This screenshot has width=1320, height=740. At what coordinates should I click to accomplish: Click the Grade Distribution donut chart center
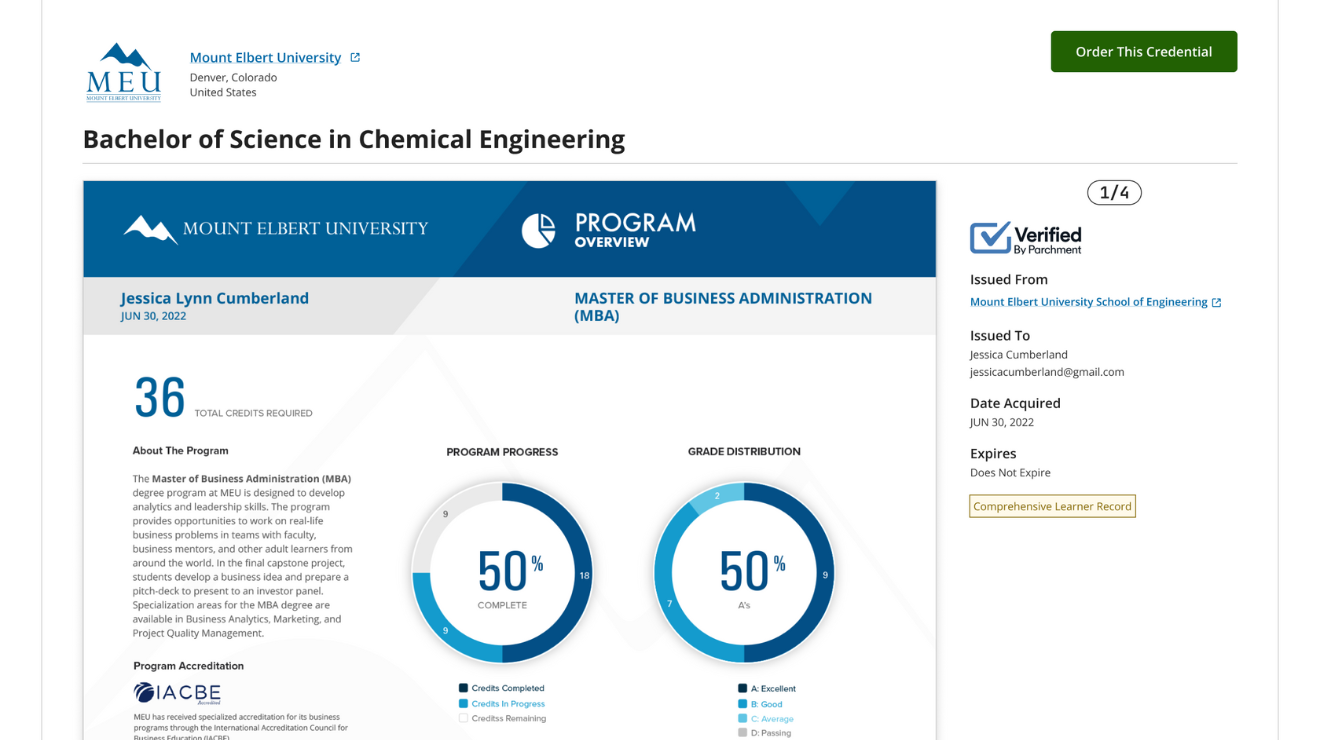[744, 573]
